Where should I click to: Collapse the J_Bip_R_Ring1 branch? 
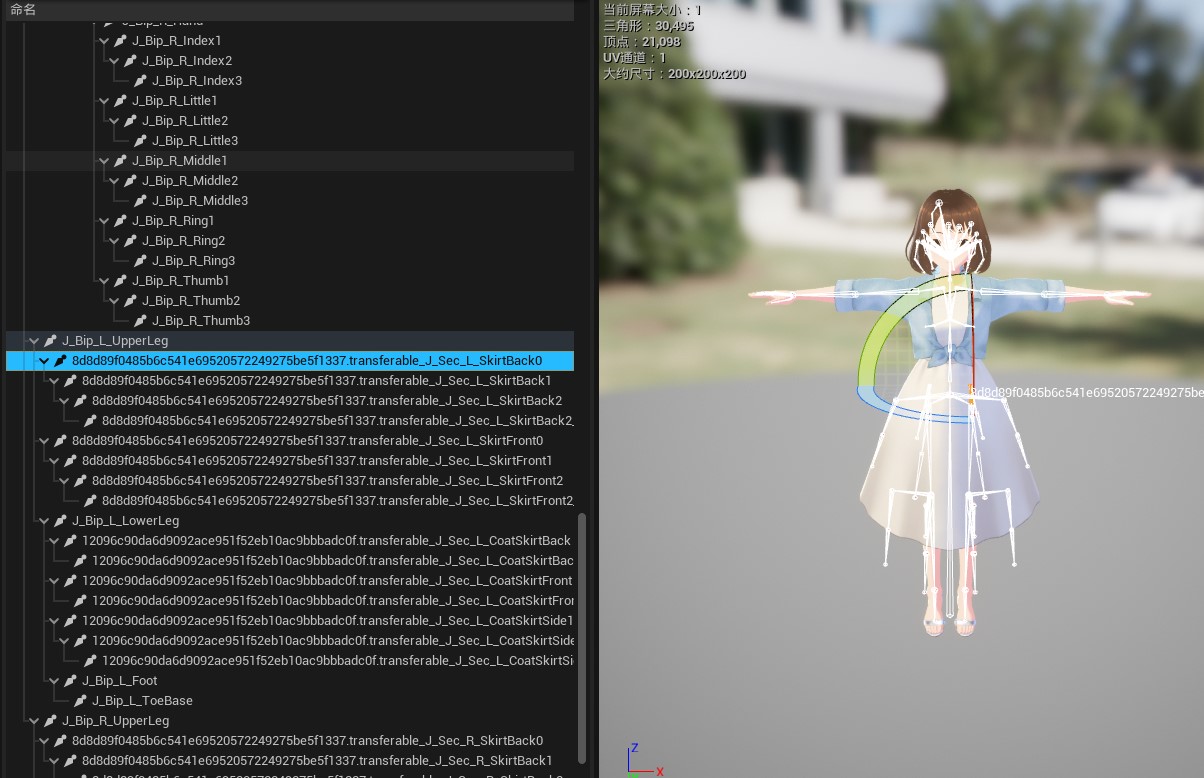pos(104,220)
